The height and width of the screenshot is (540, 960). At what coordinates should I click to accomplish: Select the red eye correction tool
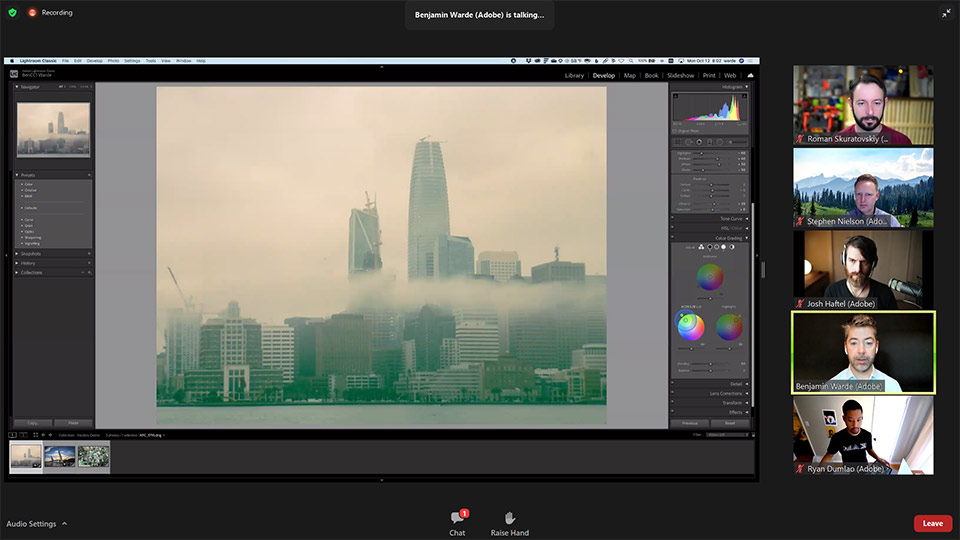699,142
